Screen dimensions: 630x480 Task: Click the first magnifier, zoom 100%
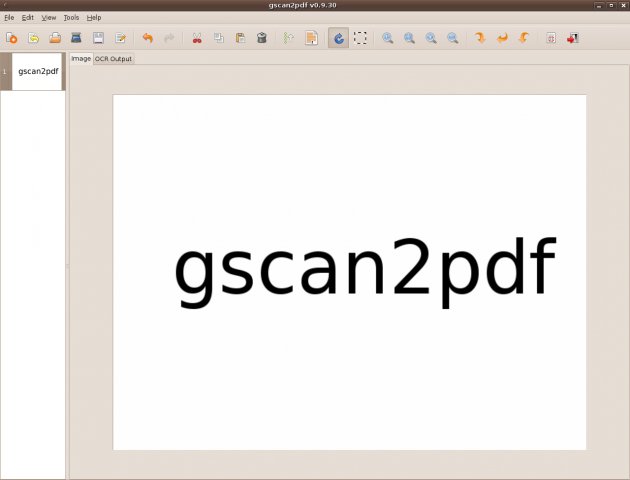[388, 38]
